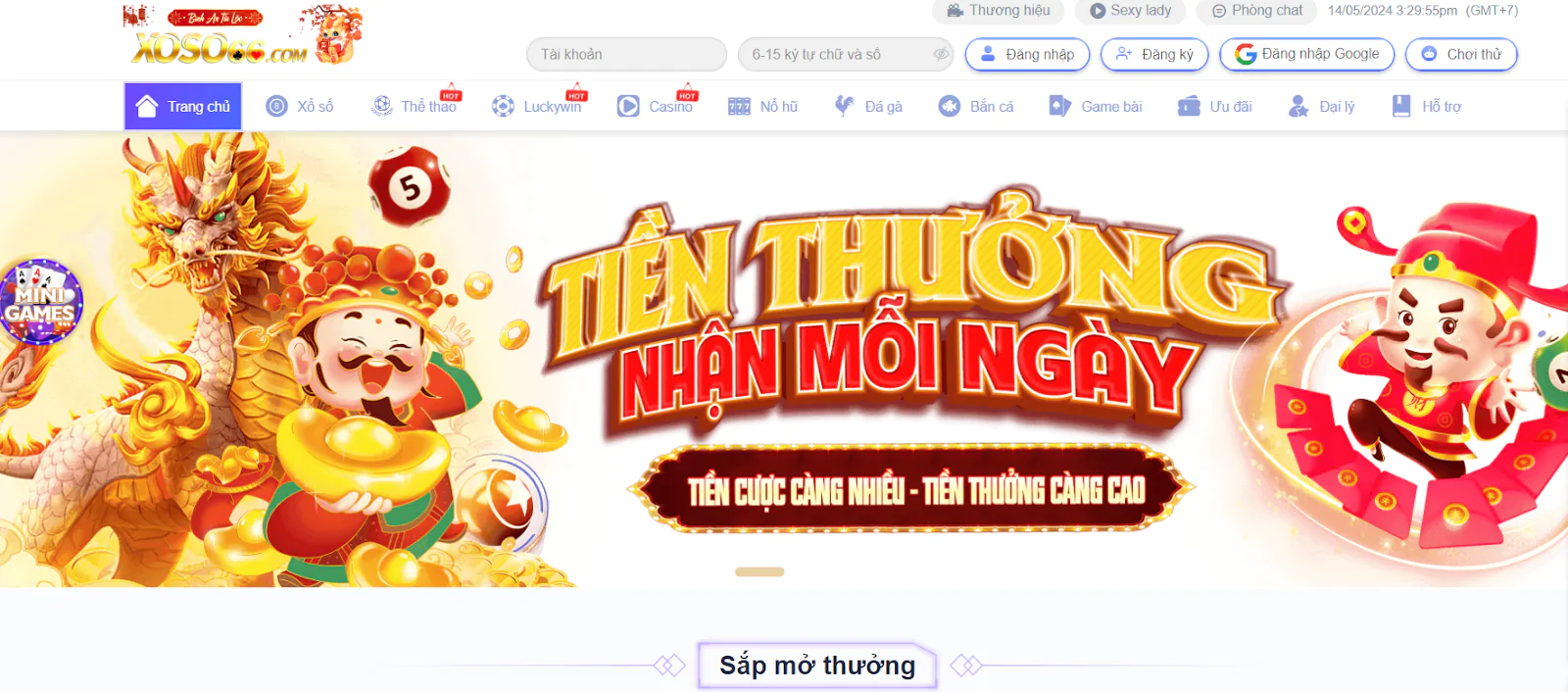Toggle password visibility eye icon
Screen dimensions: 1568x692
coord(941,54)
